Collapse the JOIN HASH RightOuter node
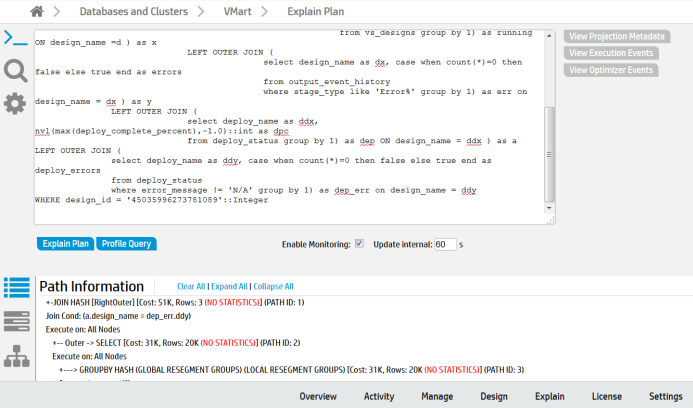 pyautogui.click(x=50, y=302)
